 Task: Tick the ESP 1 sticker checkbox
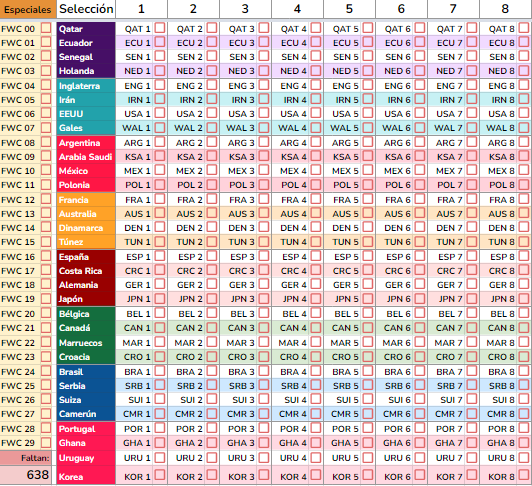pyautogui.click(x=160, y=256)
